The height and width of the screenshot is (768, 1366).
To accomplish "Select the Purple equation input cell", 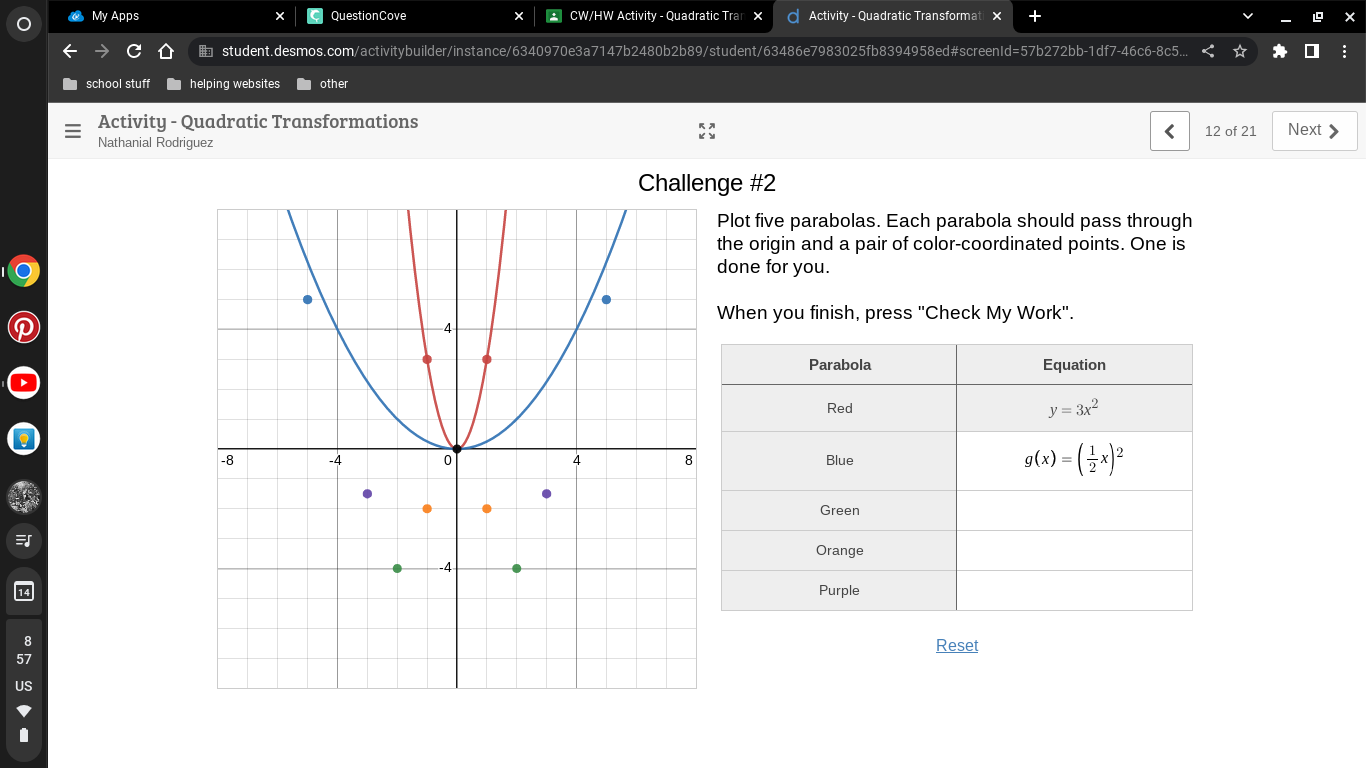I will pyautogui.click(x=1074, y=591).
